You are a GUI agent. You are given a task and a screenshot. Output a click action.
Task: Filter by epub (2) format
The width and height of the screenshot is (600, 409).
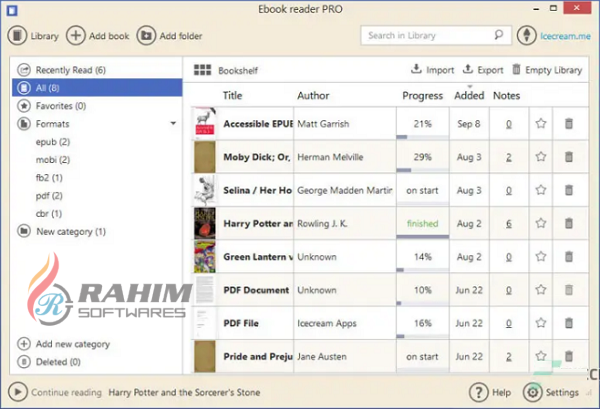pos(53,142)
